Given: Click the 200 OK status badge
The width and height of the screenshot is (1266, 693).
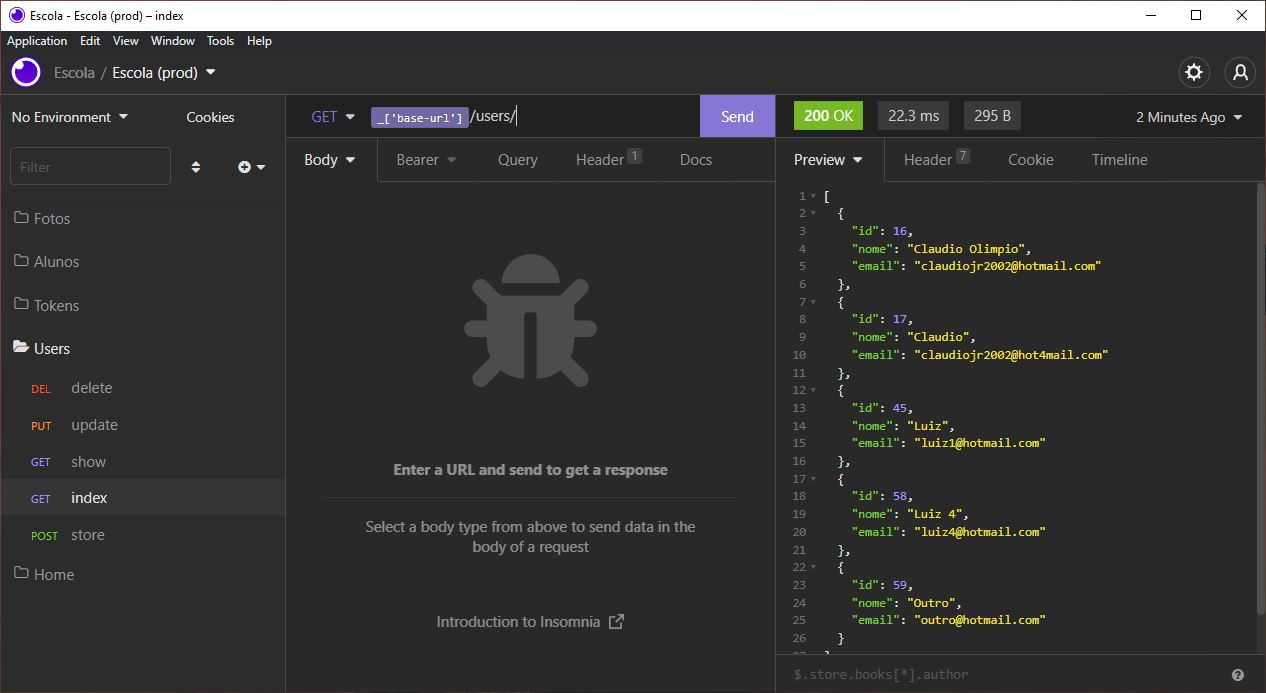Looking at the screenshot, I should [x=828, y=115].
